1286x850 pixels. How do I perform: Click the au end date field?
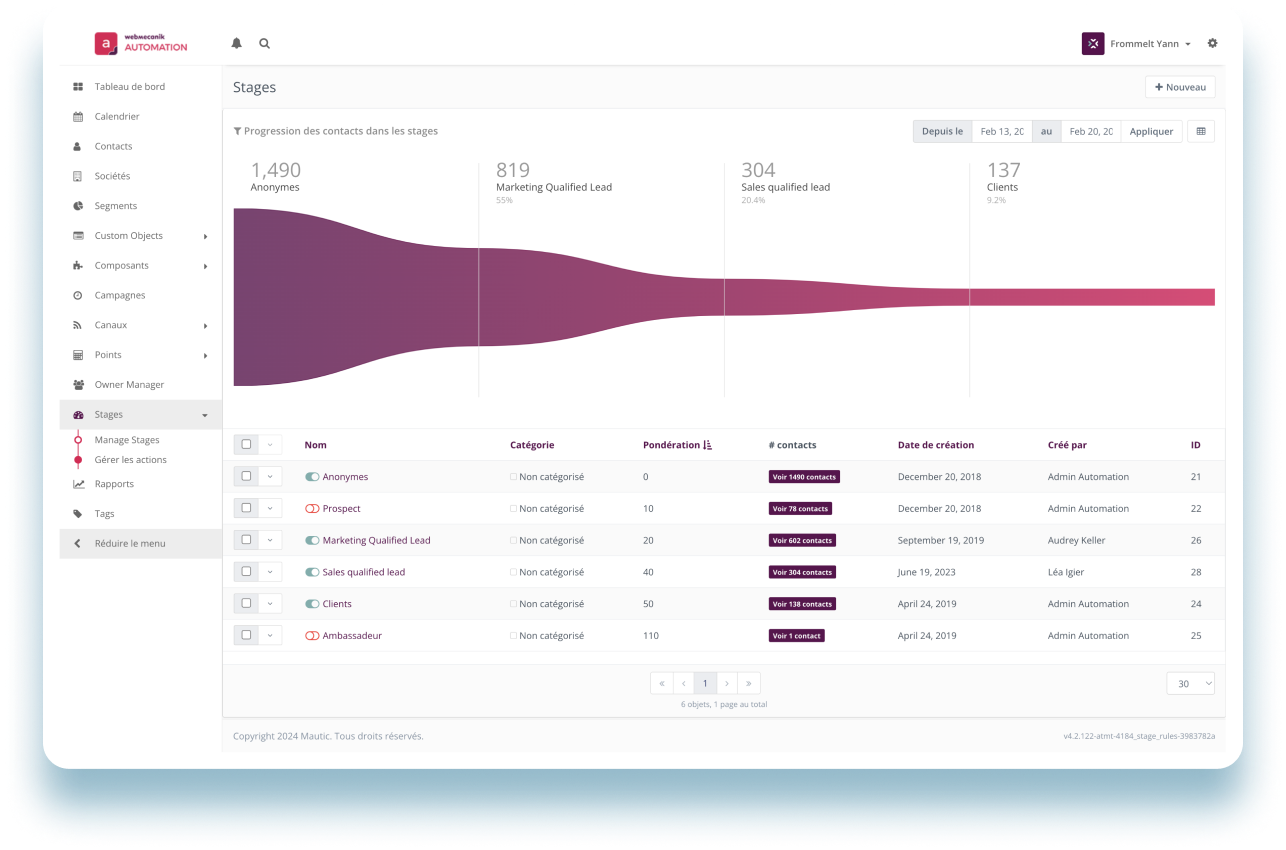[1090, 131]
